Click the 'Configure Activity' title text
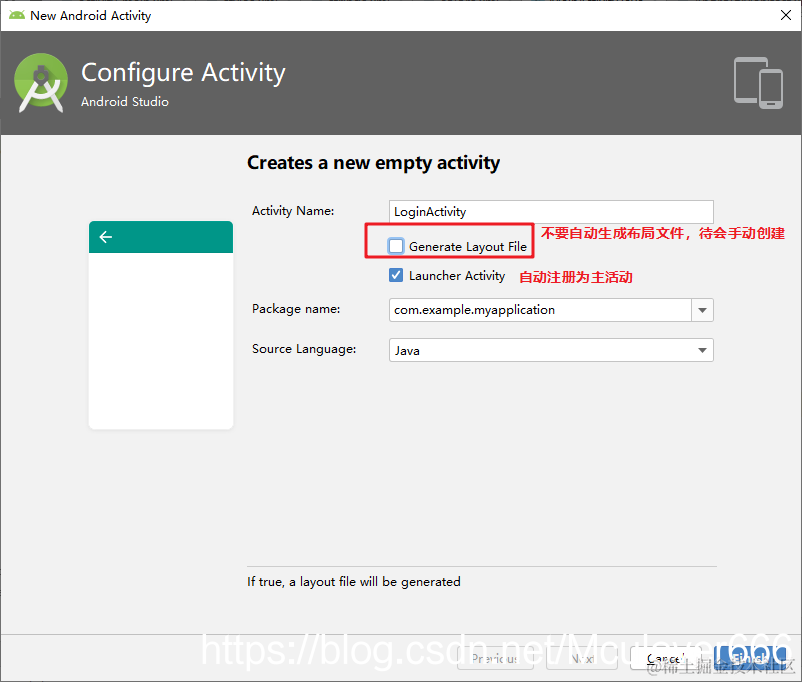The width and height of the screenshot is (802, 682). coord(183,73)
